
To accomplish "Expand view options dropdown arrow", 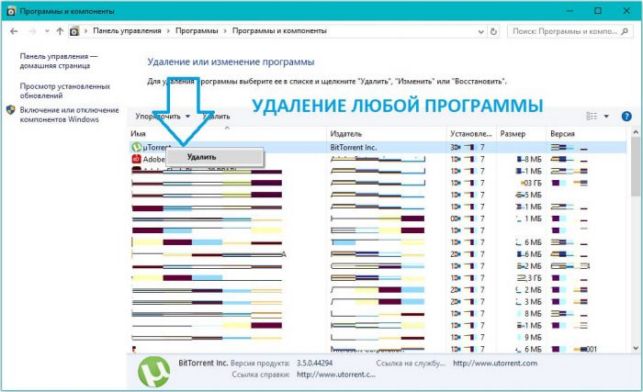I will pyautogui.click(x=607, y=116).
